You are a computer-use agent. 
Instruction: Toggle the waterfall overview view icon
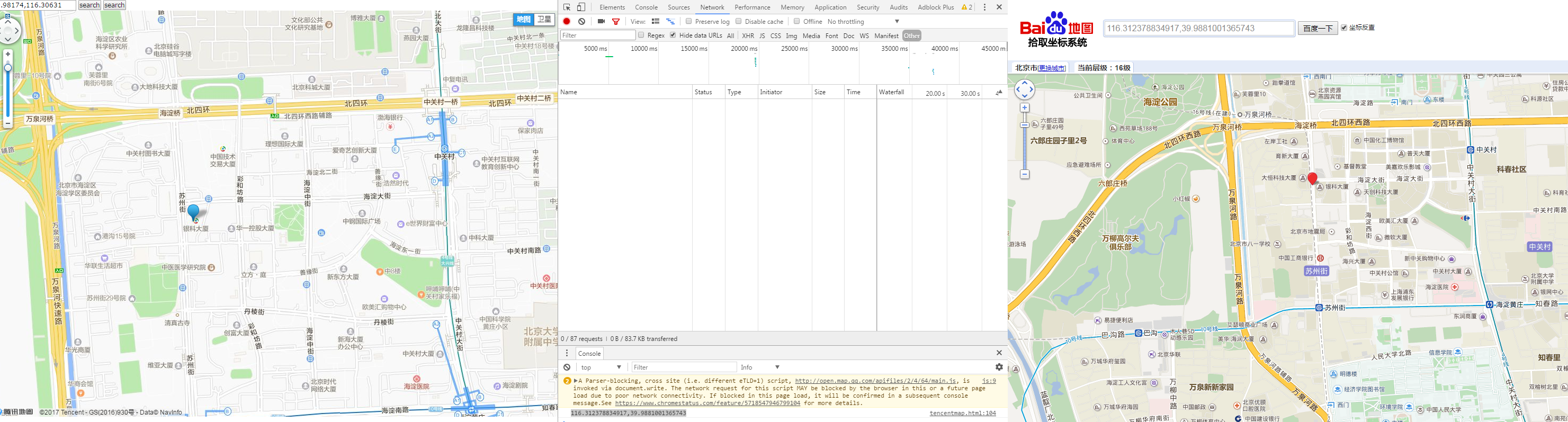pyautogui.click(x=670, y=21)
